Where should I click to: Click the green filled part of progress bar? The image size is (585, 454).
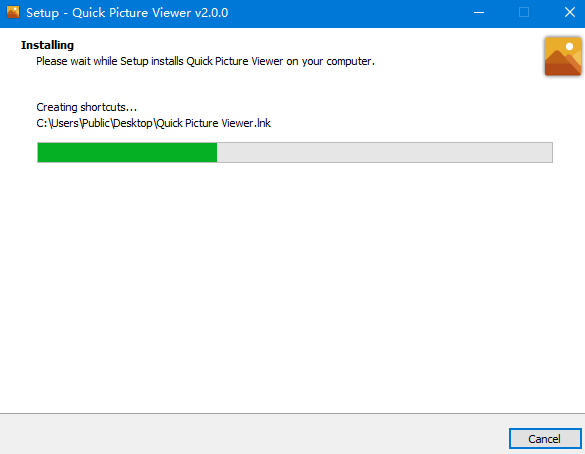(127, 153)
